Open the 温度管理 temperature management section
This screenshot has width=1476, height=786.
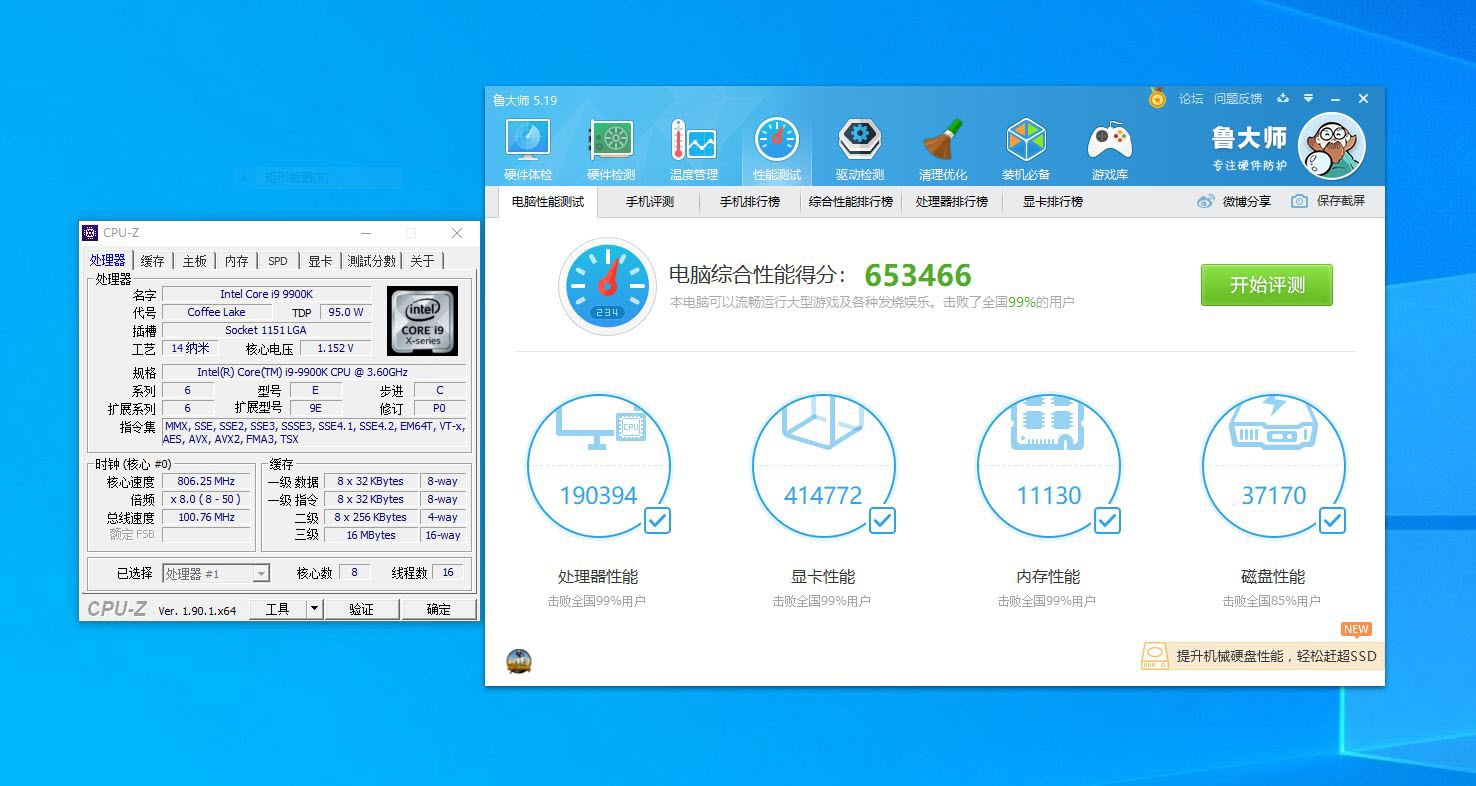pos(694,151)
